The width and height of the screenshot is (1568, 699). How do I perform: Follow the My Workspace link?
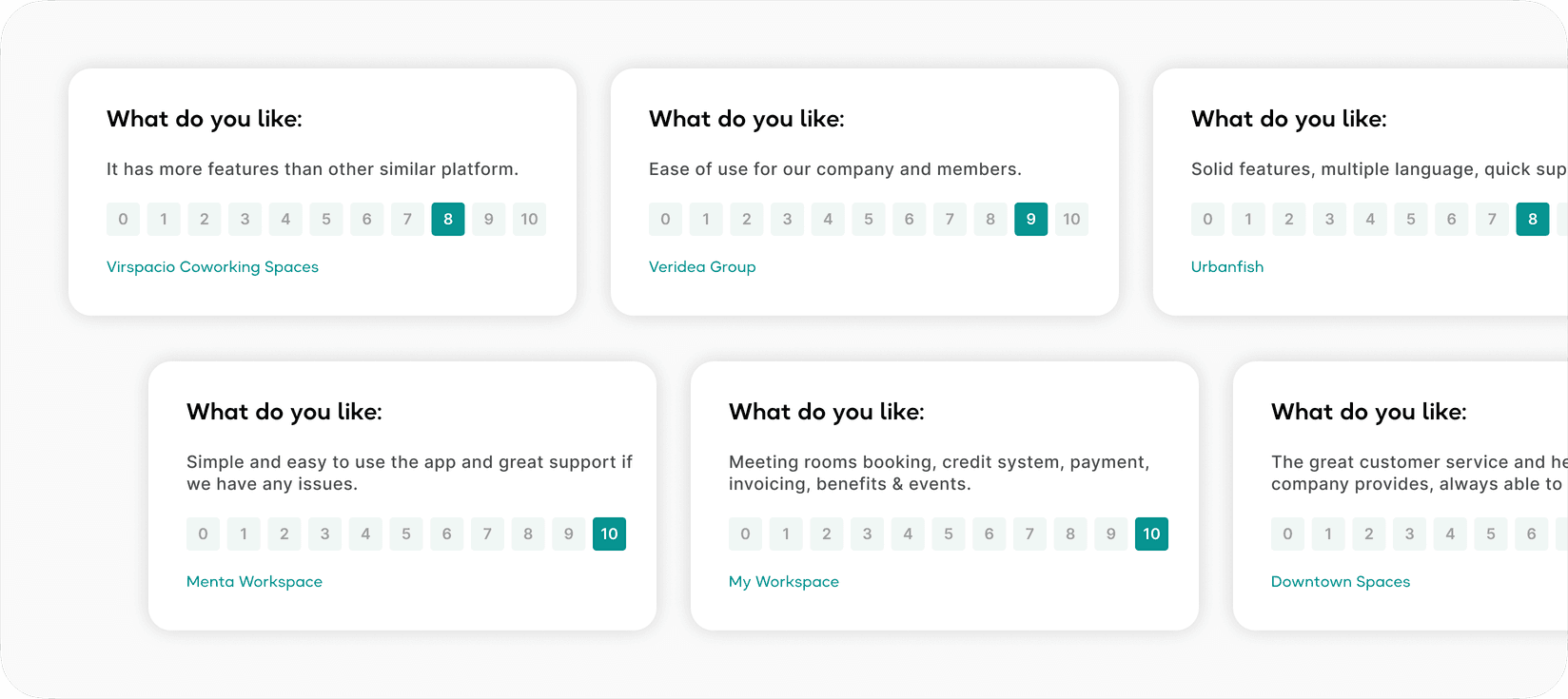coord(784,582)
